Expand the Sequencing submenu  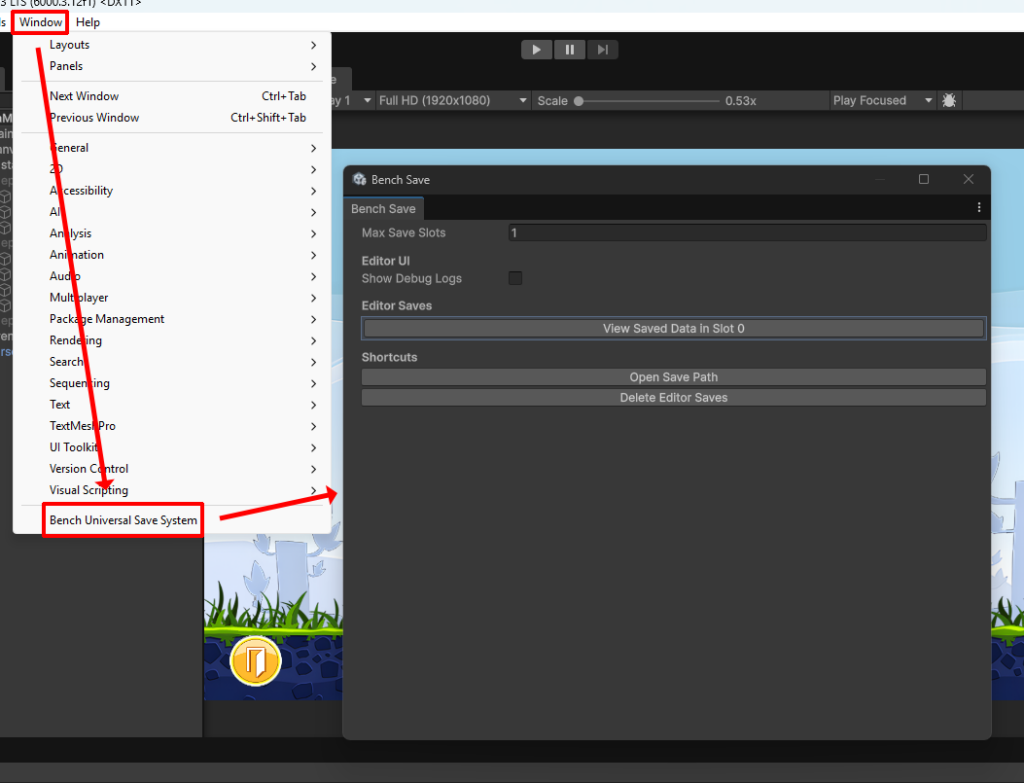(x=172, y=384)
